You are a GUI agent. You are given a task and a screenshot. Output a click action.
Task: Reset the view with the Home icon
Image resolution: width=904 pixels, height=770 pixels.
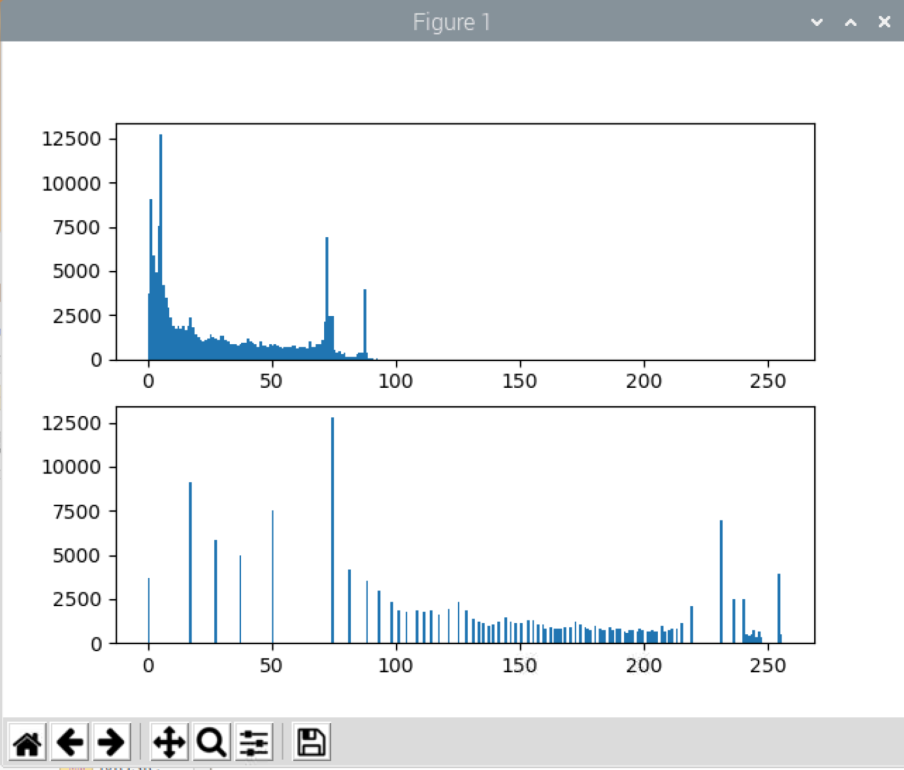pyautogui.click(x=27, y=742)
